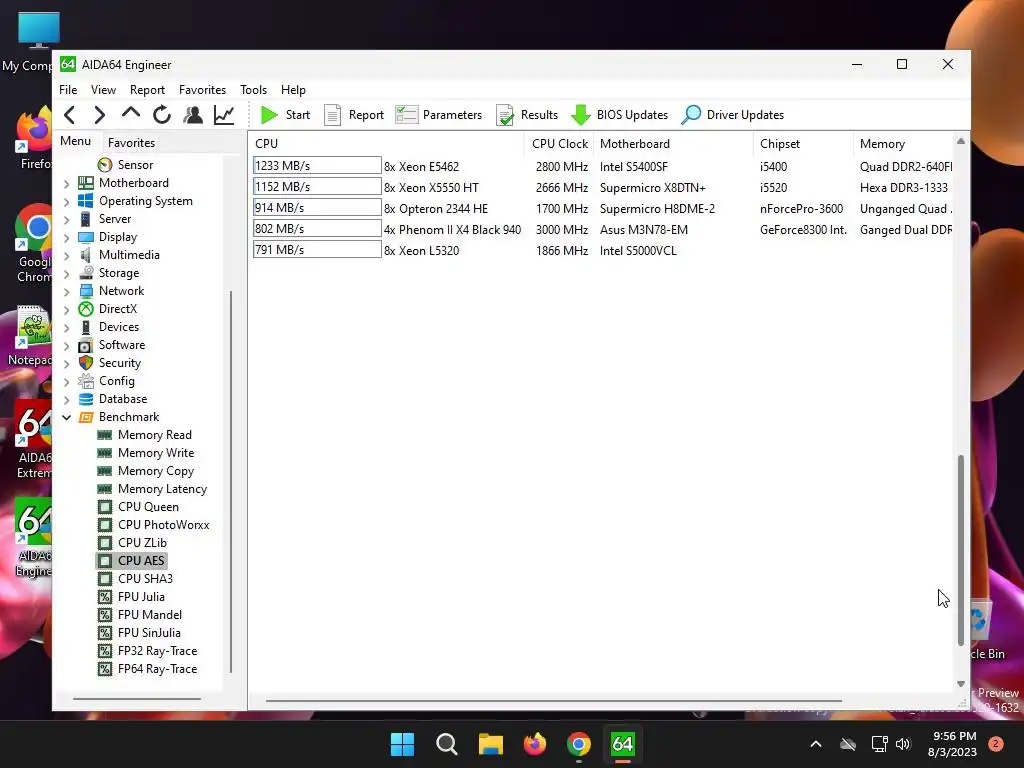Start the benchmark with the green play icon
The height and width of the screenshot is (768, 1024).
point(269,115)
